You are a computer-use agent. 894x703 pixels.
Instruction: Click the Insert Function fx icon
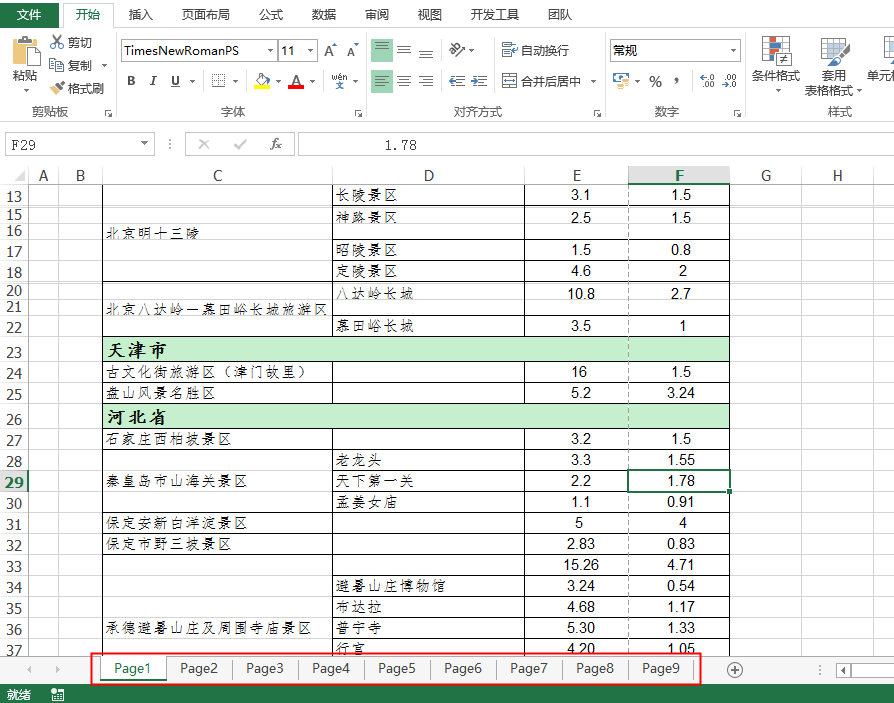276,145
